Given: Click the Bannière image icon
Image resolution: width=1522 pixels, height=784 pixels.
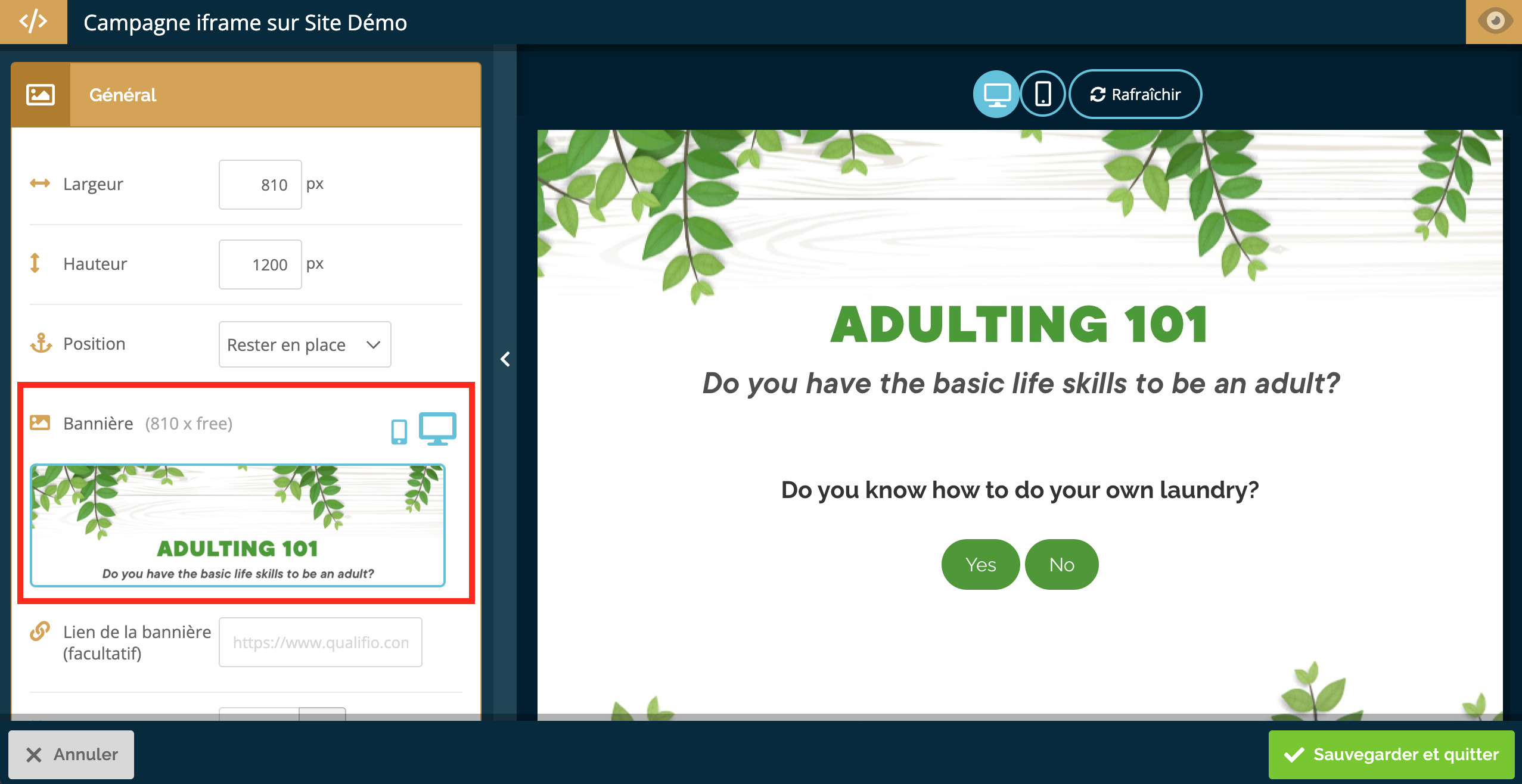Looking at the screenshot, I should (40, 422).
